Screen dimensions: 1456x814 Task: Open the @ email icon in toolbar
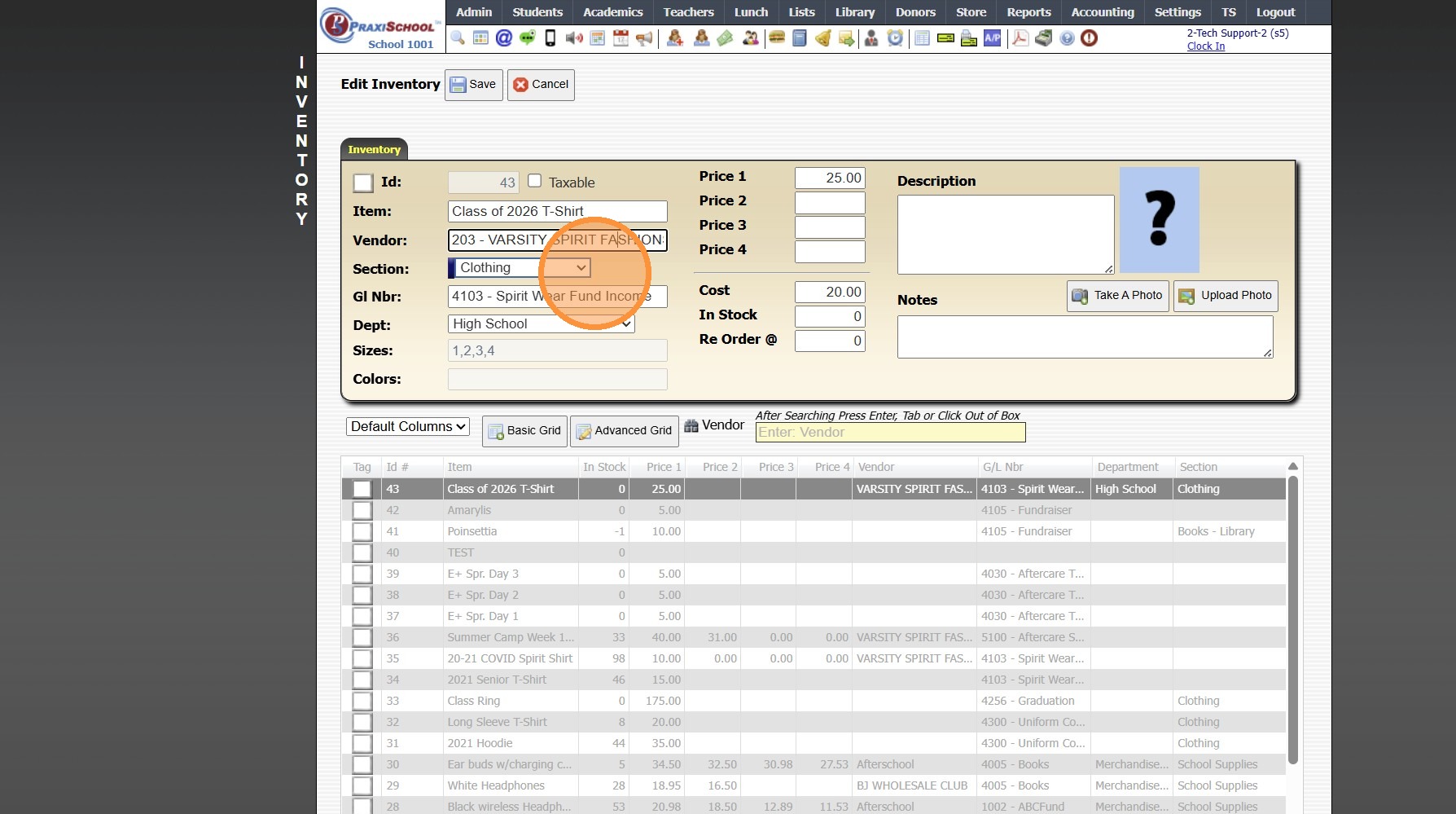504,38
